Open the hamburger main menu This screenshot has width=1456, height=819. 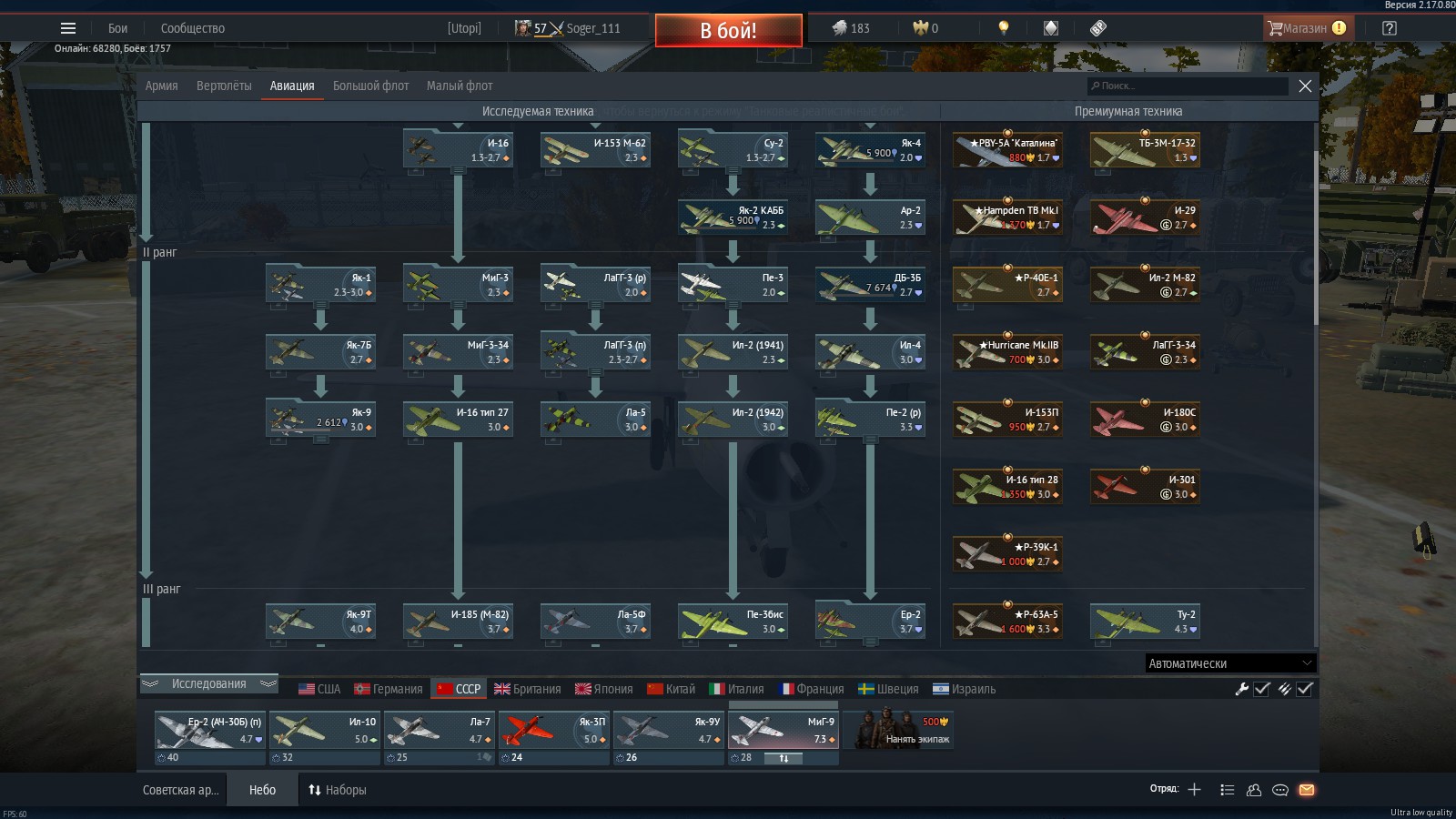click(67, 28)
